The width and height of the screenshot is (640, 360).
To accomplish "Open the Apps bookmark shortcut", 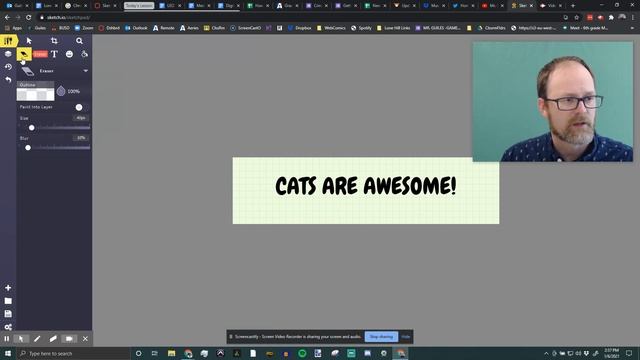I will [13, 28].
